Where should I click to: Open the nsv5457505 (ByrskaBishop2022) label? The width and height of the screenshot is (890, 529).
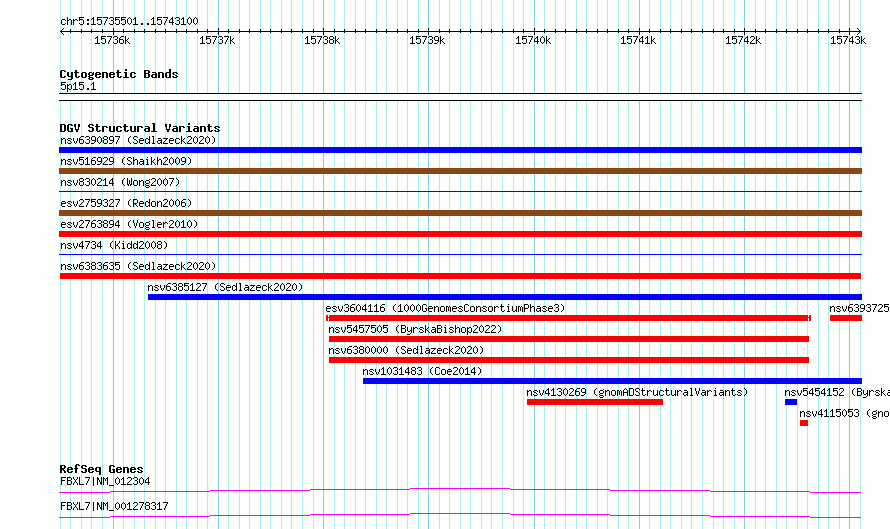[415, 329]
